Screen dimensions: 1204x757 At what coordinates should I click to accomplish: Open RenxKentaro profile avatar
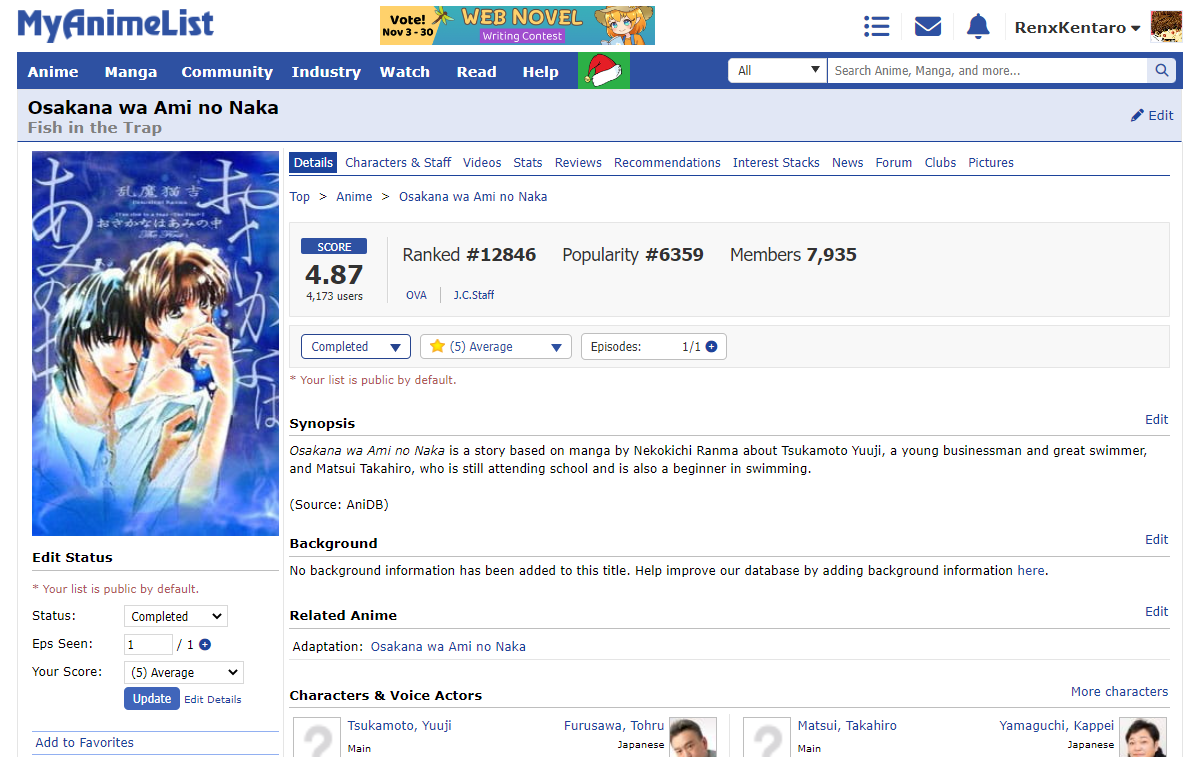click(1166, 27)
